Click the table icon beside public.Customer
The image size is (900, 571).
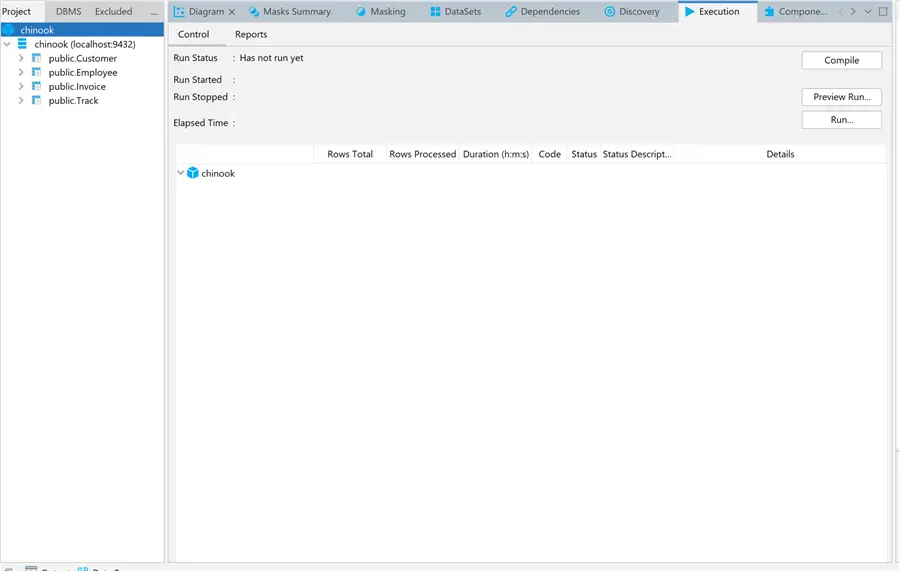pos(36,58)
